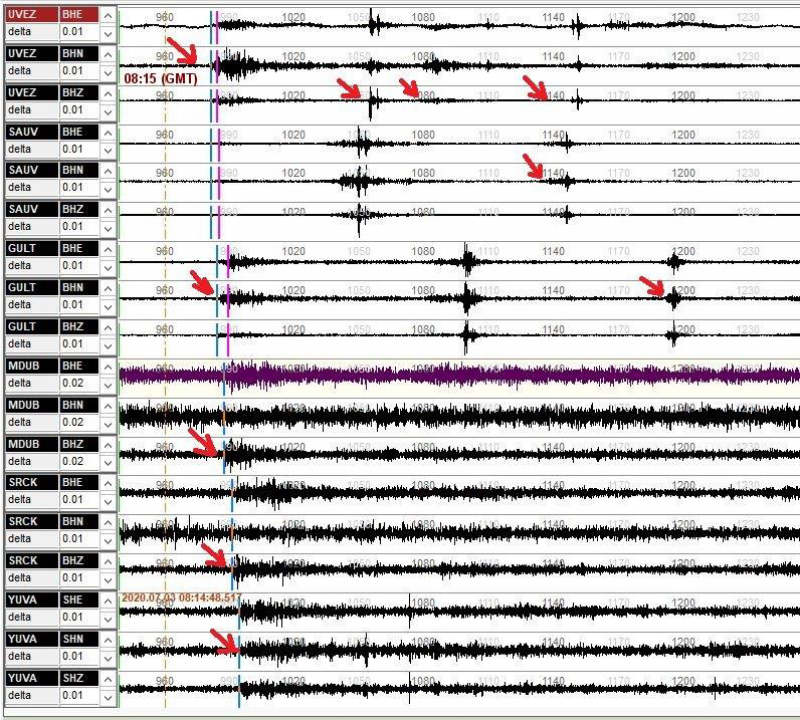Click down arrow beside MDUB BHZ delta
The image size is (800, 720).
point(108,463)
